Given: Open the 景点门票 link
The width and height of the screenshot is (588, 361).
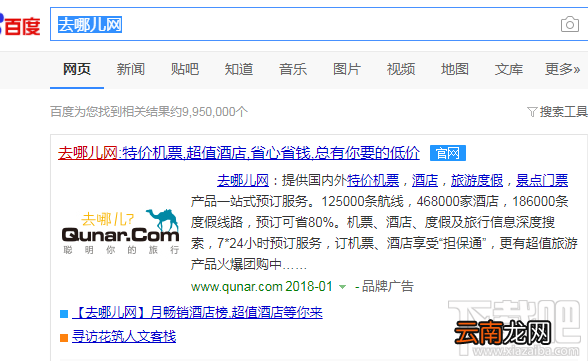Looking at the screenshot, I should point(542,180).
